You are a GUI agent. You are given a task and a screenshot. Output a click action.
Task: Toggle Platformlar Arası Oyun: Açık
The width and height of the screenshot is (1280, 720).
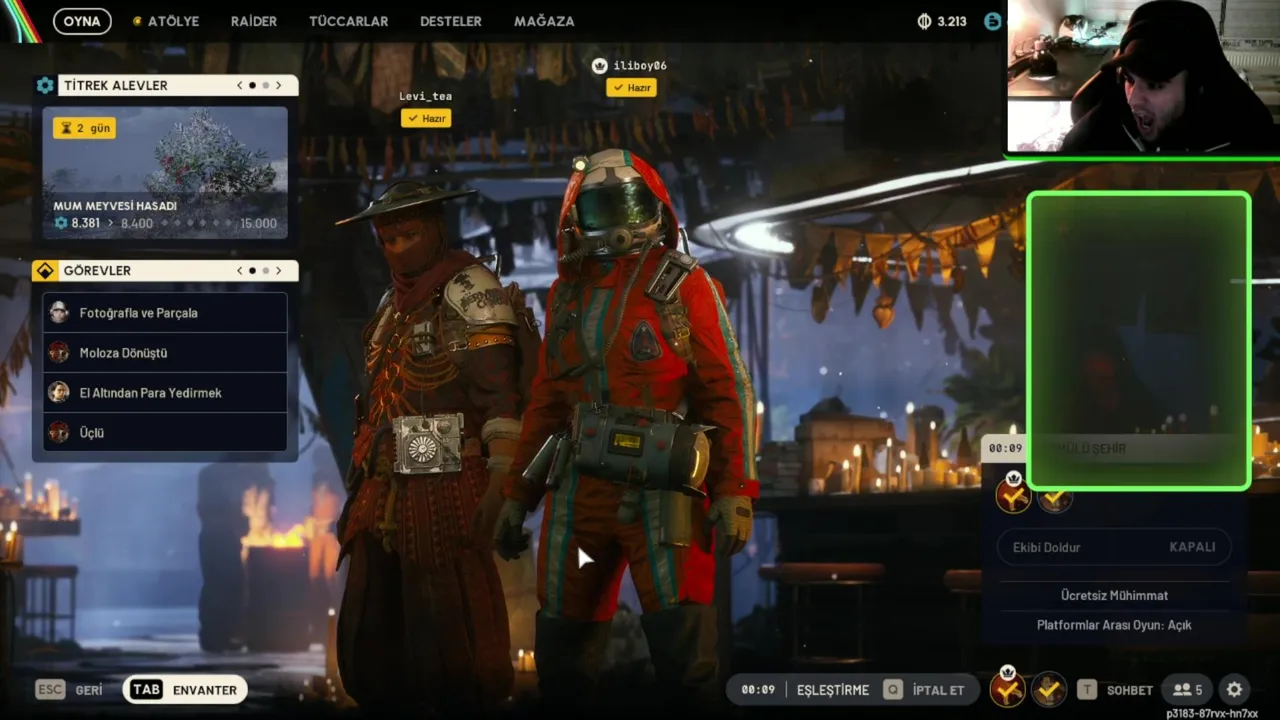coord(1114,625)
